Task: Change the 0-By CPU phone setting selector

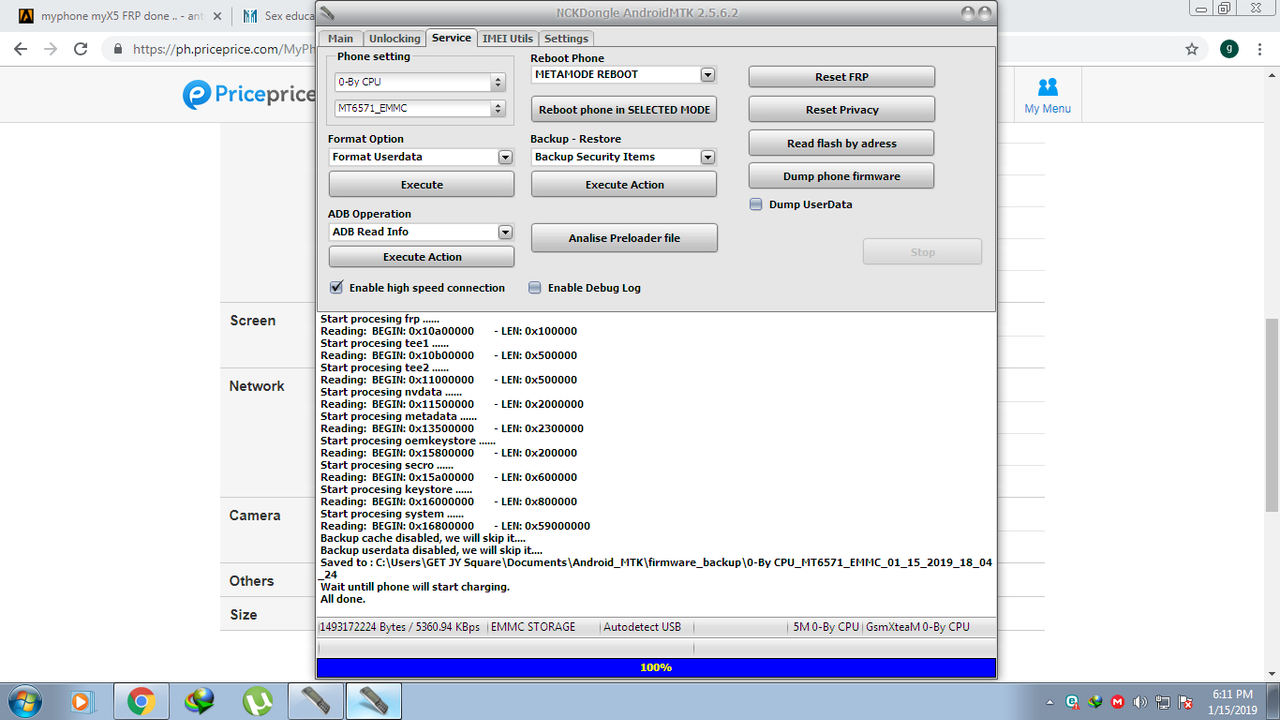Action: pyautogui.click(x=420, y=82)
